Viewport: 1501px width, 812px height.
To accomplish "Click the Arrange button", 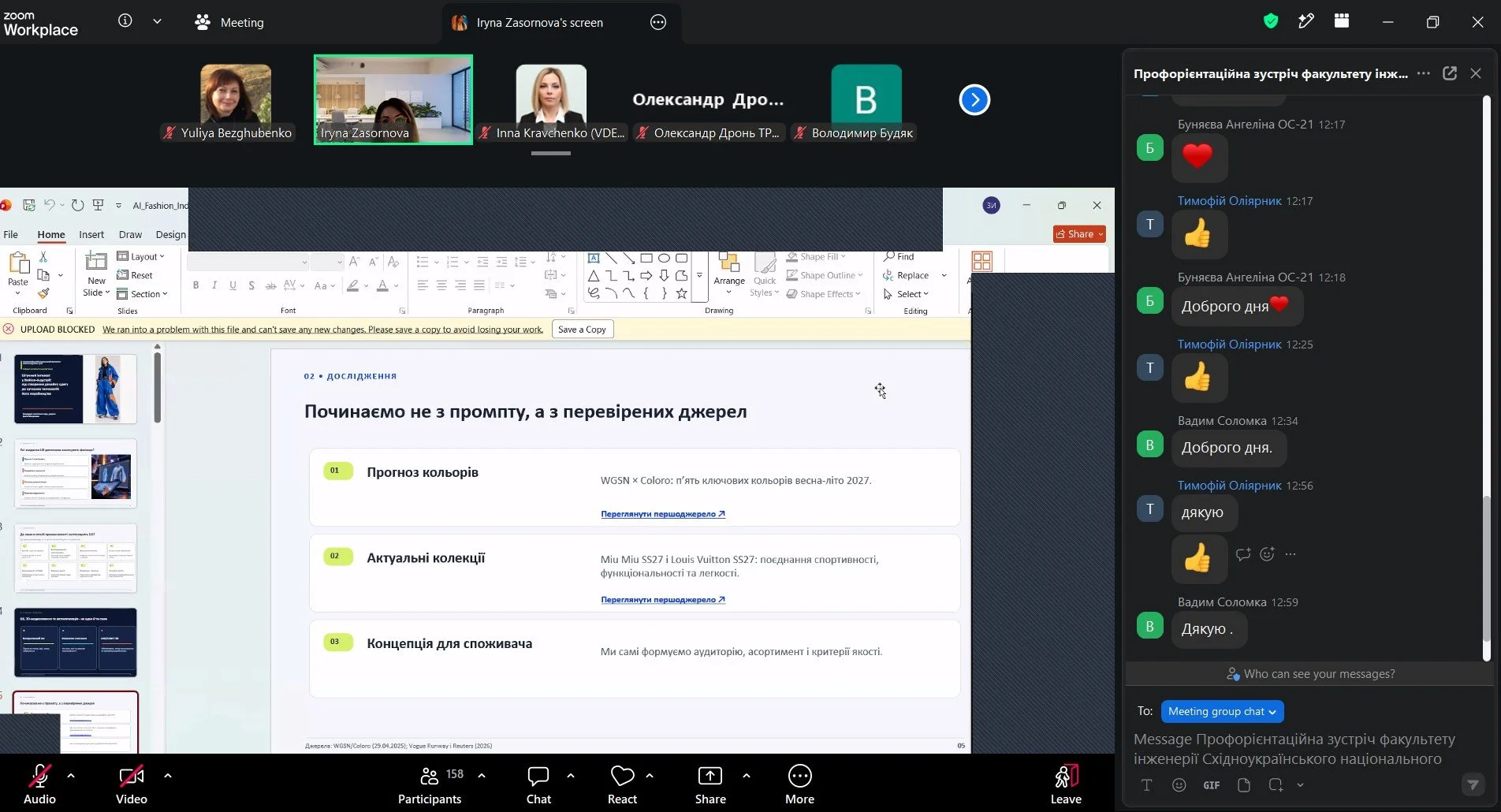I will click(729, 274).
